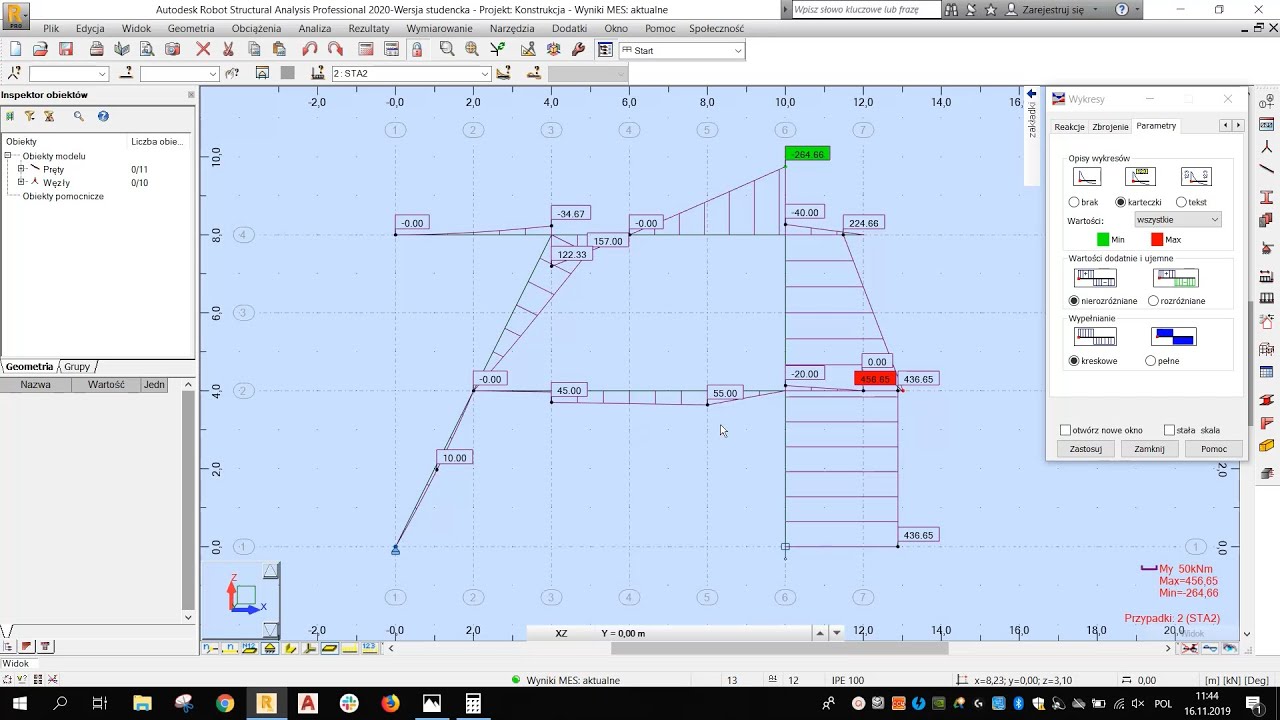The width and height of the screenshot is (1280, 720).
Task: Delete selection with red X icon
Action: 203,49
